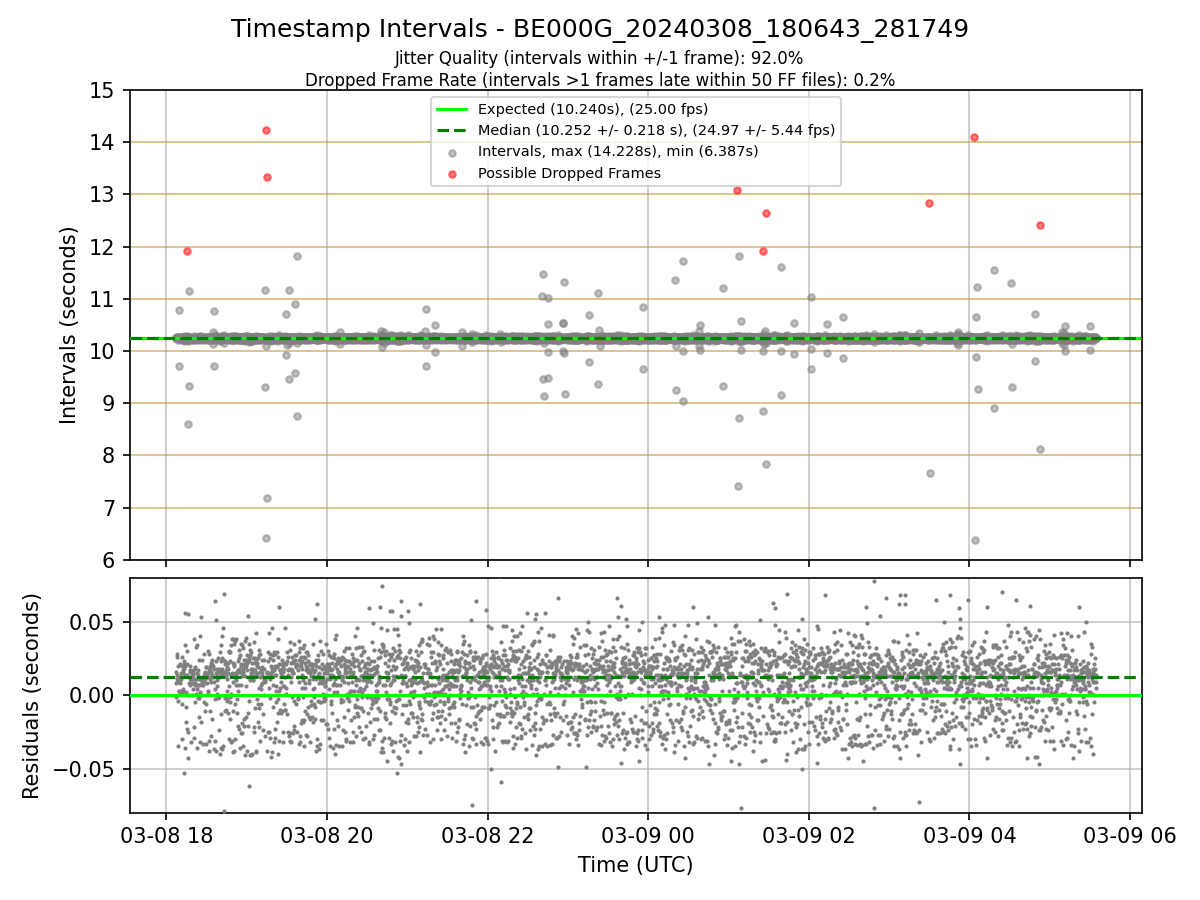Click the leftmost red point near 12 seconds by 03-08 18
This screenshot has width=1200, height=900.
coord(187,251)
